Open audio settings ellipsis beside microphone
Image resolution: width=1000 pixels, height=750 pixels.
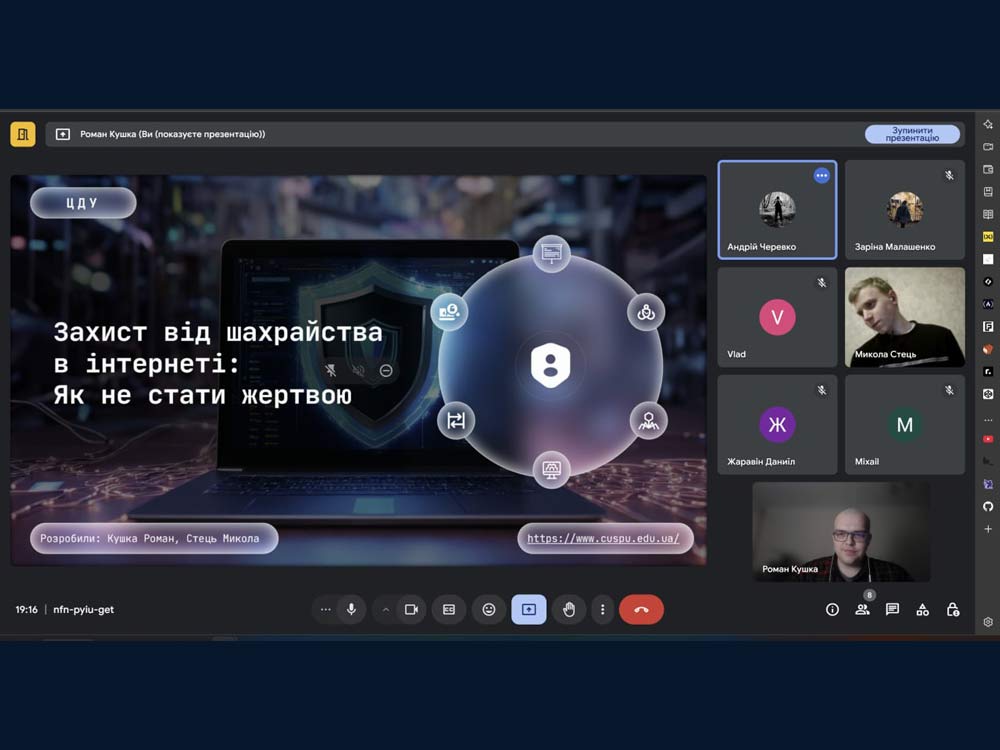click(325, 609)
